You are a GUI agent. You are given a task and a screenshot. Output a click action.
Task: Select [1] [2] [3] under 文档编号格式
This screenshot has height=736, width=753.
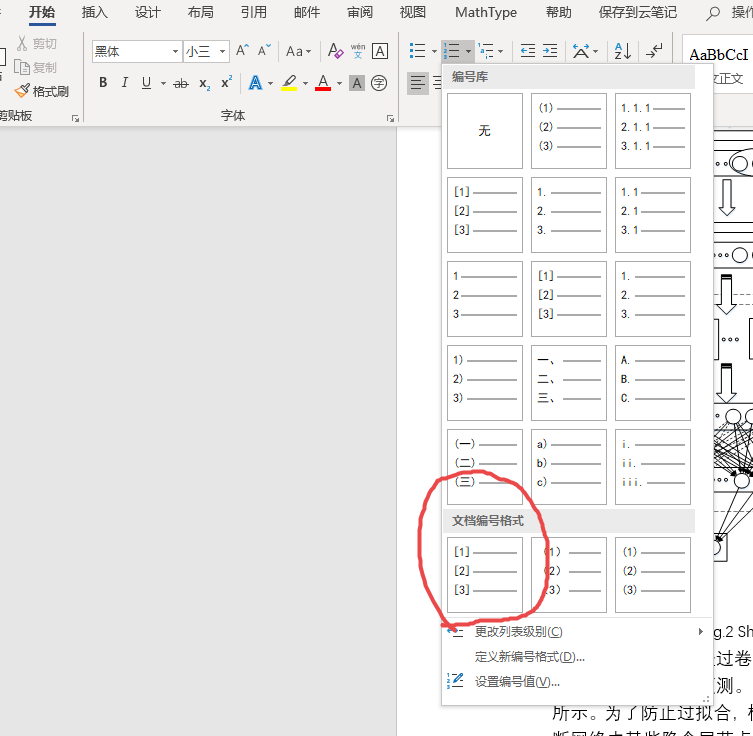tap(485, 575)
